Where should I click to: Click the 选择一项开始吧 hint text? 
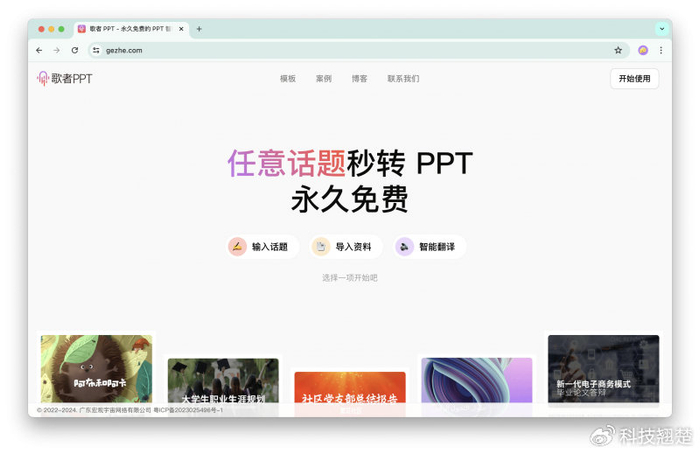(x=350, y=278)
